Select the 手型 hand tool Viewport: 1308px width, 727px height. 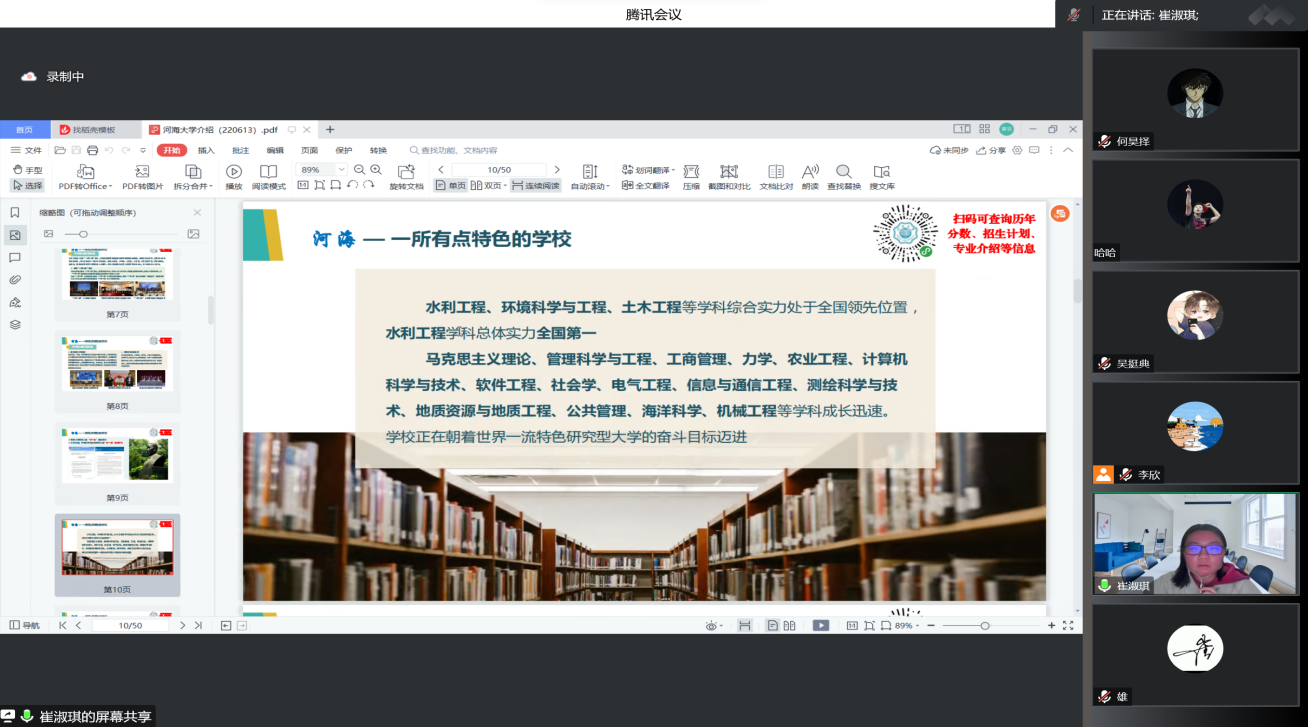27,170
